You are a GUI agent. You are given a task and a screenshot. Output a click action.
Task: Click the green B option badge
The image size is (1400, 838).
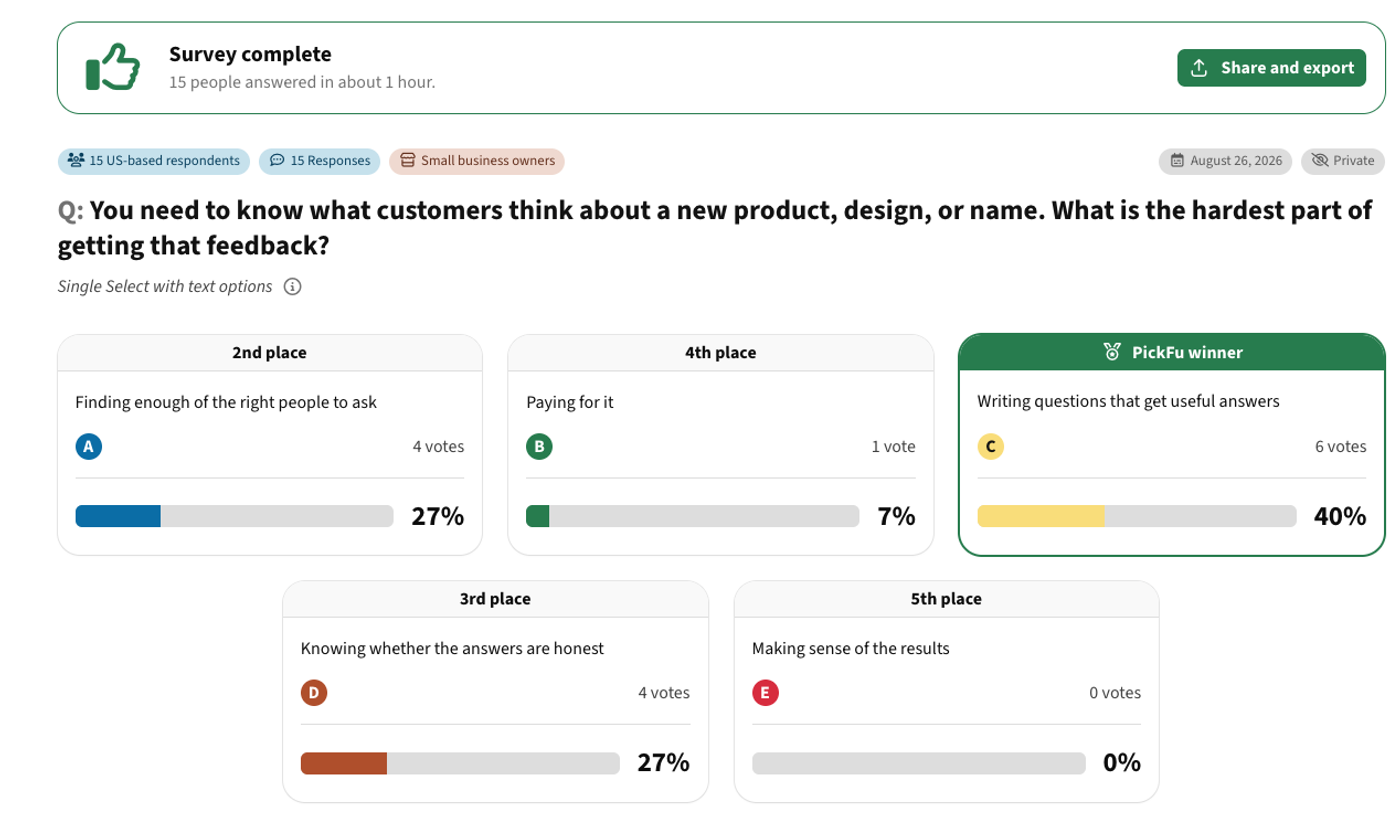[539, 447]
